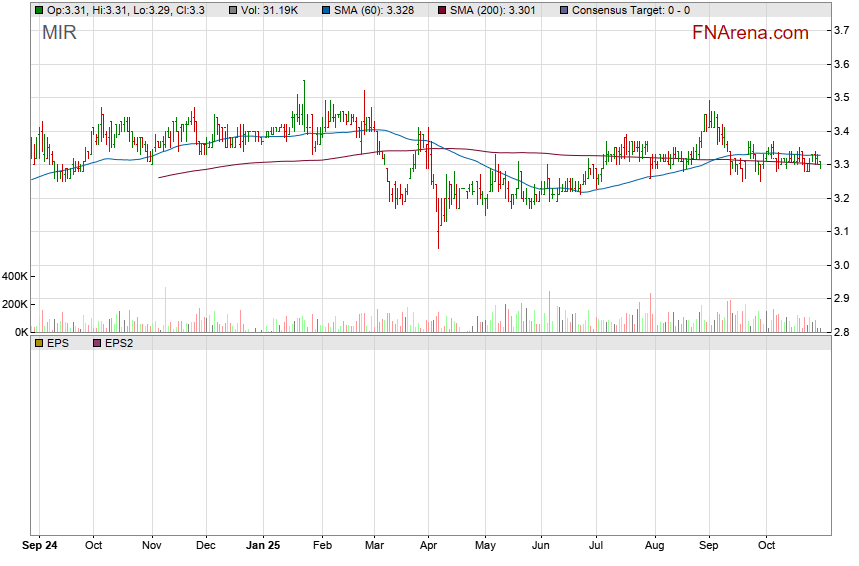
Task: Click the magenta EPS2 legend swatch
Action: pos(97,343)
